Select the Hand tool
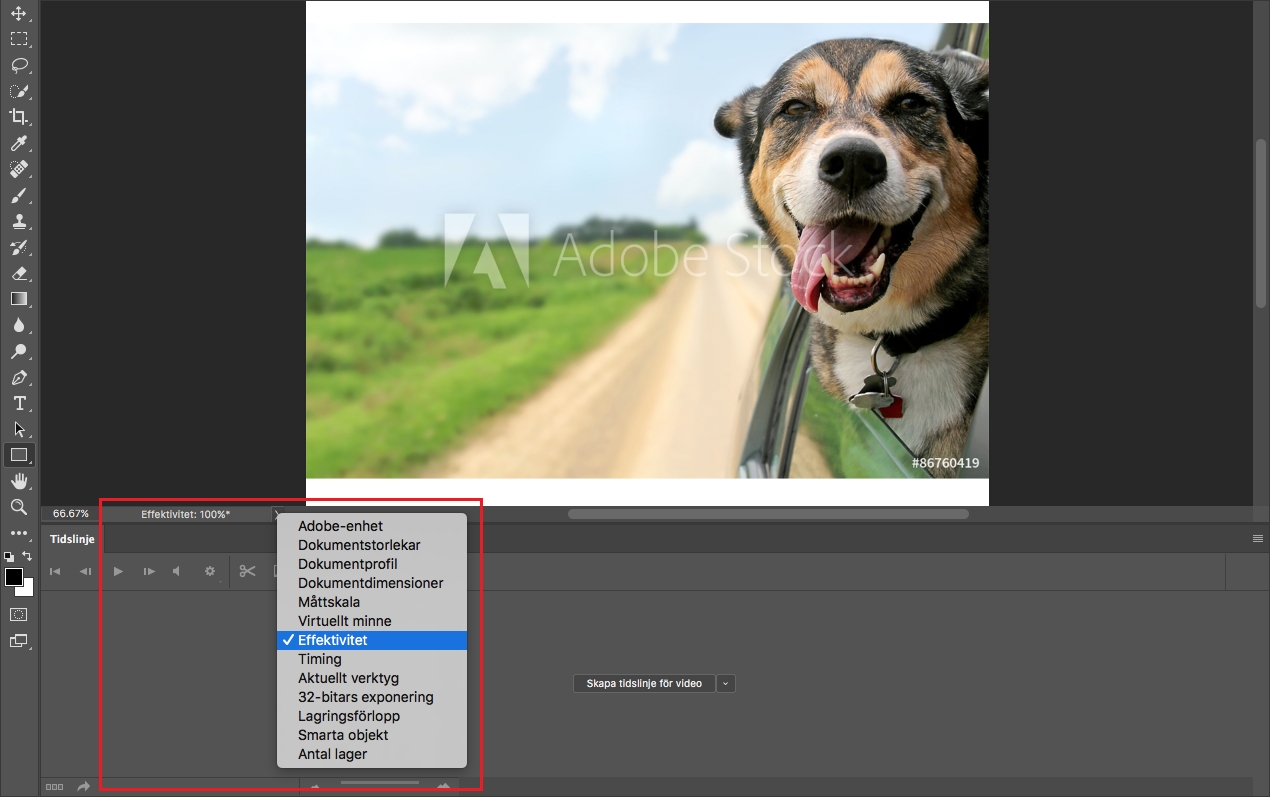This screenshot has width=1270, height=797. [19, 481]
